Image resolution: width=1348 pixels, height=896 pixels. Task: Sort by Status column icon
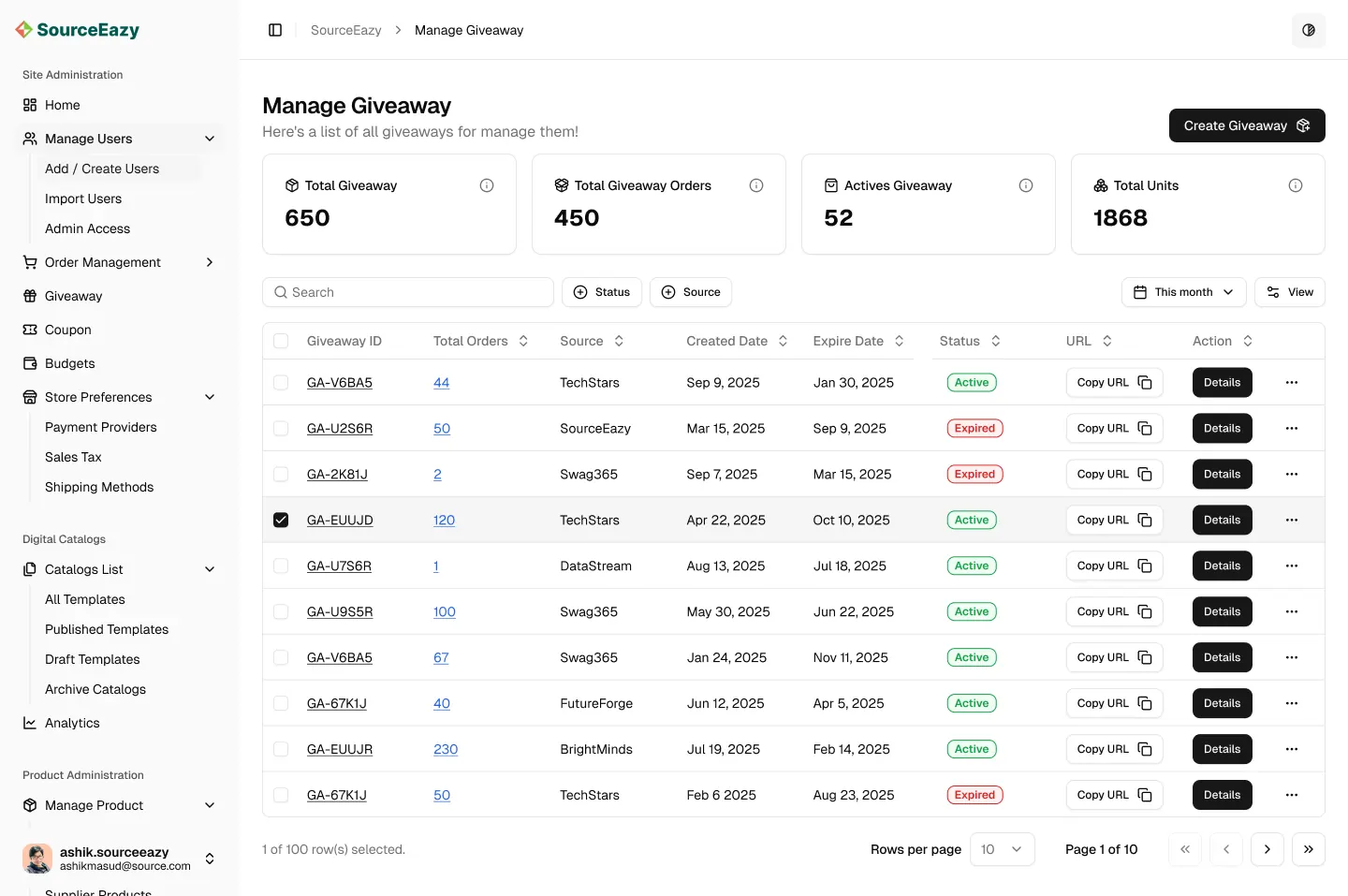[995, 341]
